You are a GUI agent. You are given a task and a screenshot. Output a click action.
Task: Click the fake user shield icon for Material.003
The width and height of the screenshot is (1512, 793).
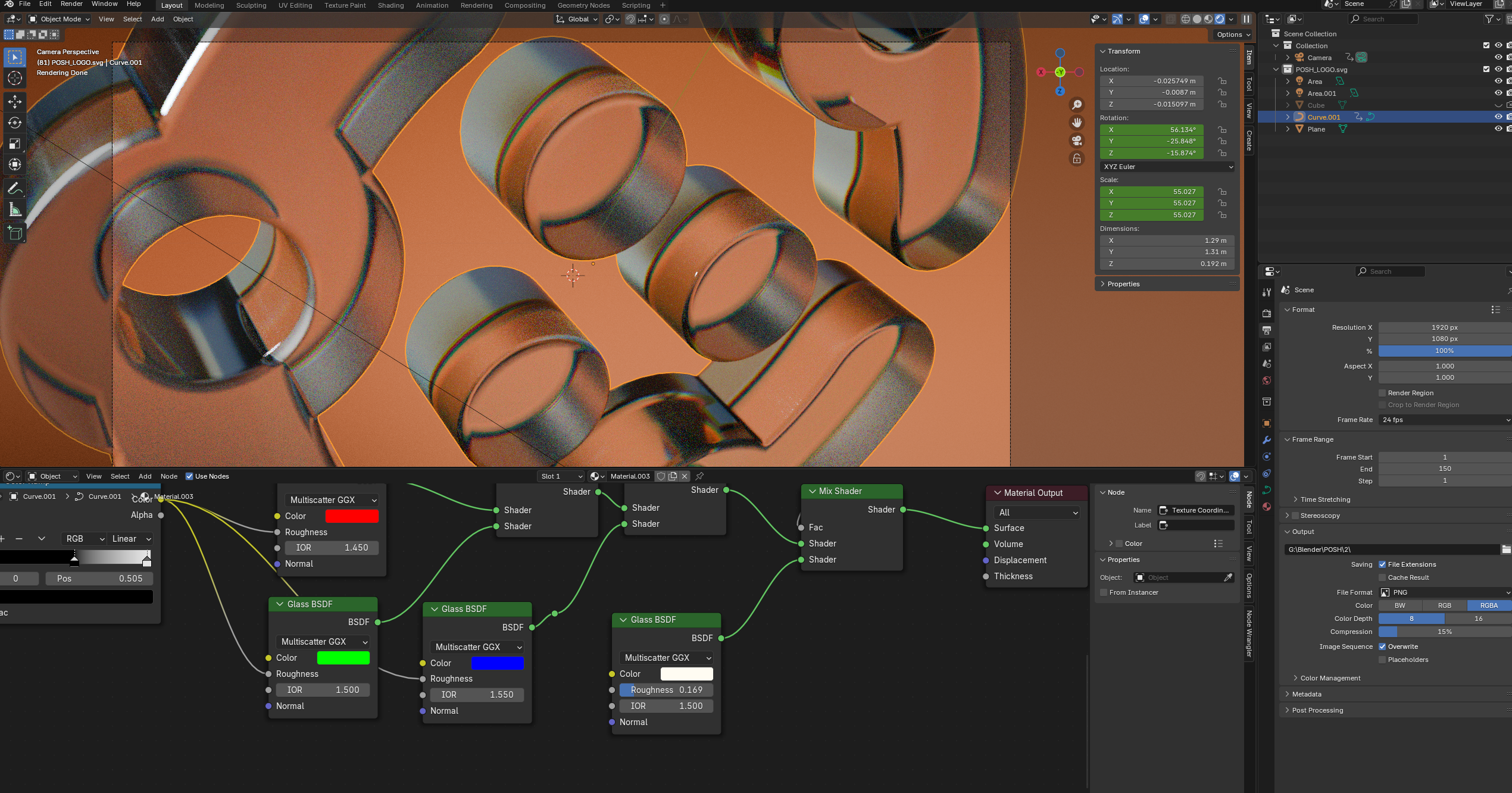[661, 476]
